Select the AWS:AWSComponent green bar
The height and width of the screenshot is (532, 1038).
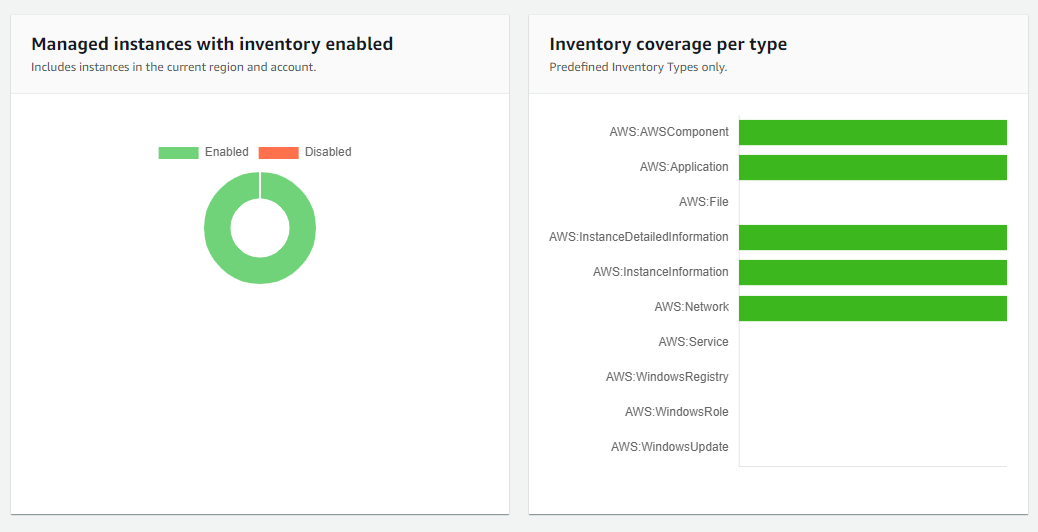(872, 133)
